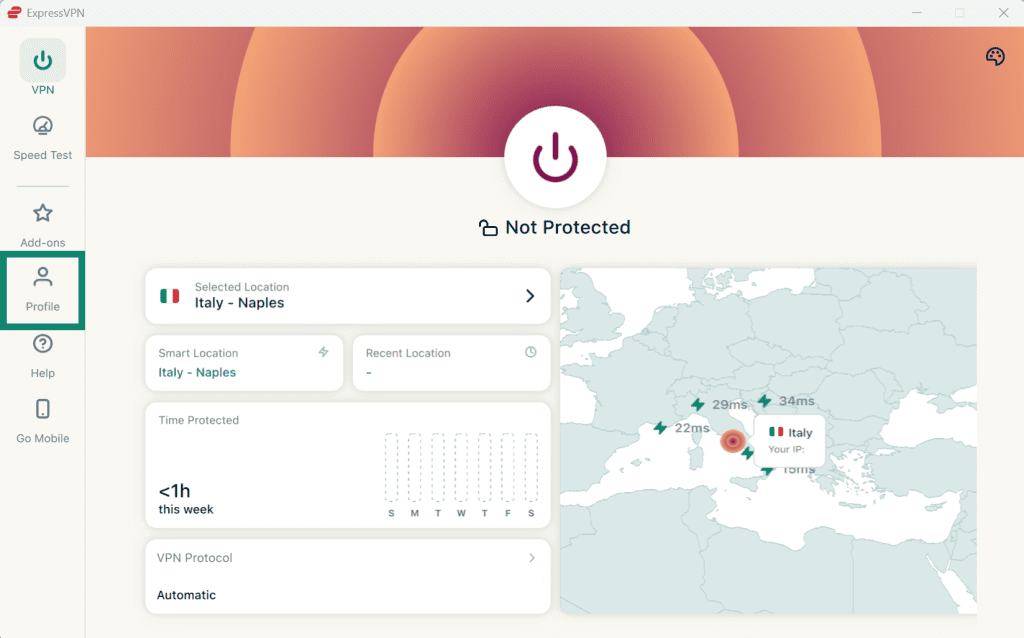The height and width of the screenshot is (638, 1024).
Task: Click the 29ms server marker on map
Action: tap(698, 404)
